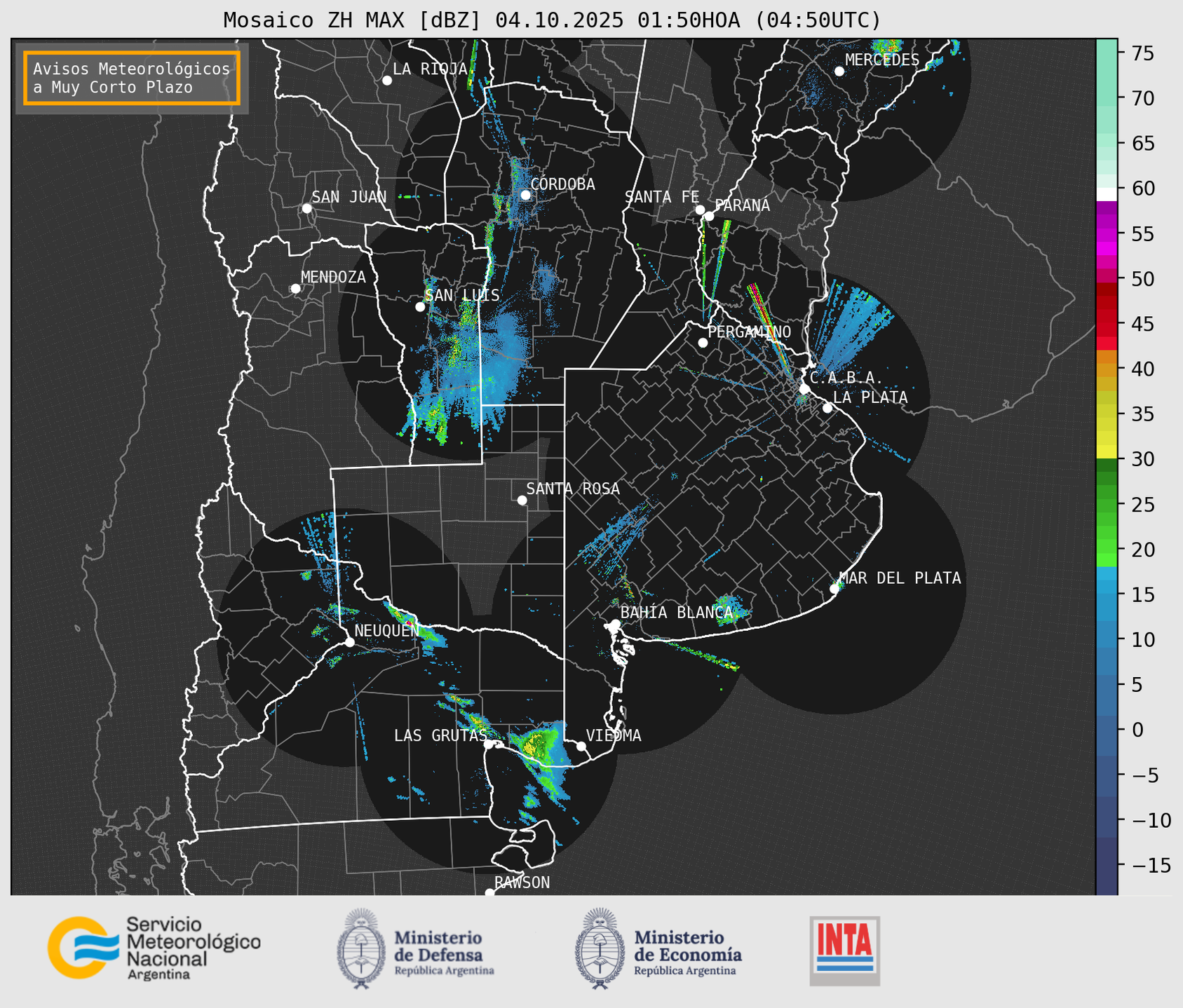Image resolution: width=1183 pixels, height=1008 pixels.
Task: Select the NEUQUÉN city marker
Action: point(349,642)
